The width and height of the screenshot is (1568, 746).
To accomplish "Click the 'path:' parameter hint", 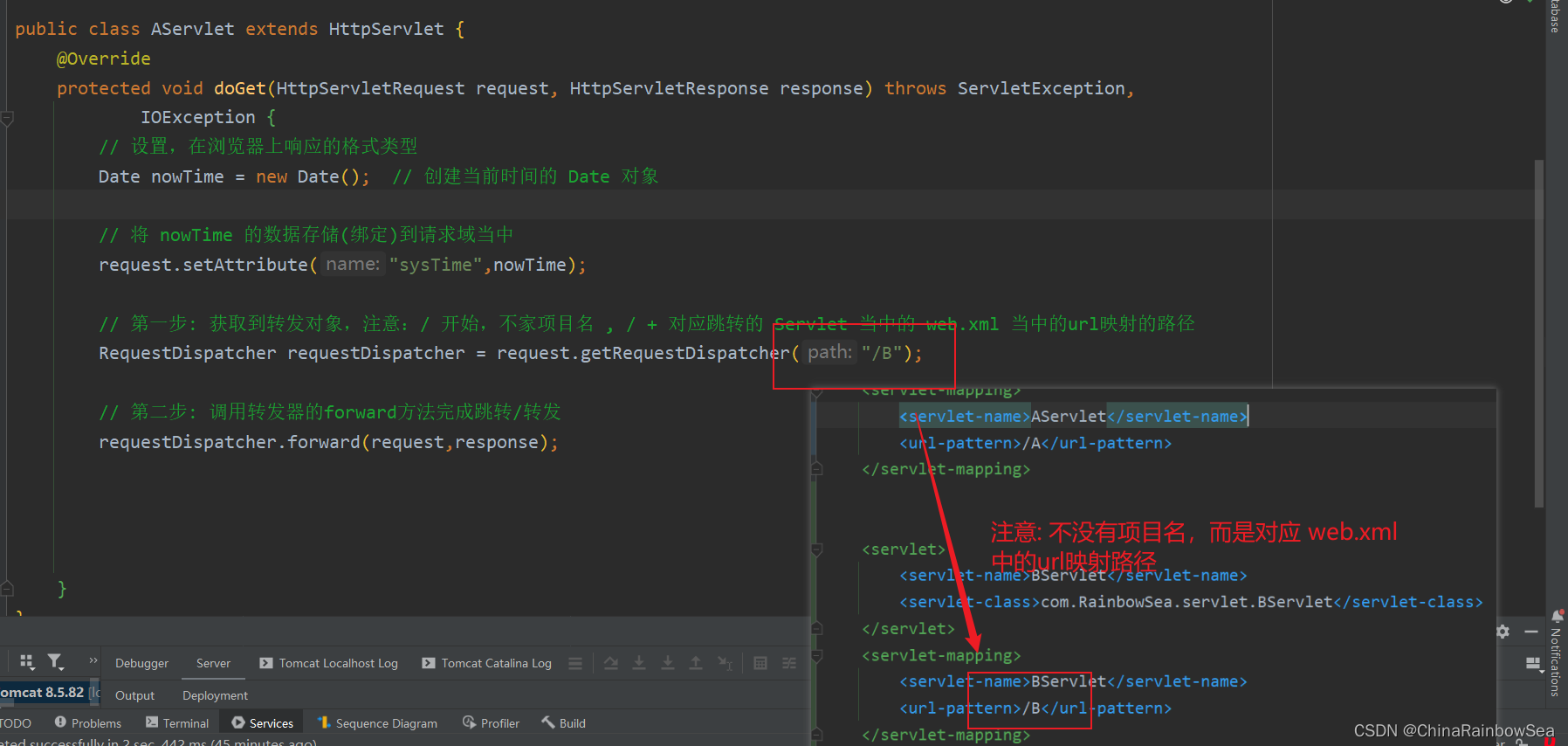I will pos(829,352).
